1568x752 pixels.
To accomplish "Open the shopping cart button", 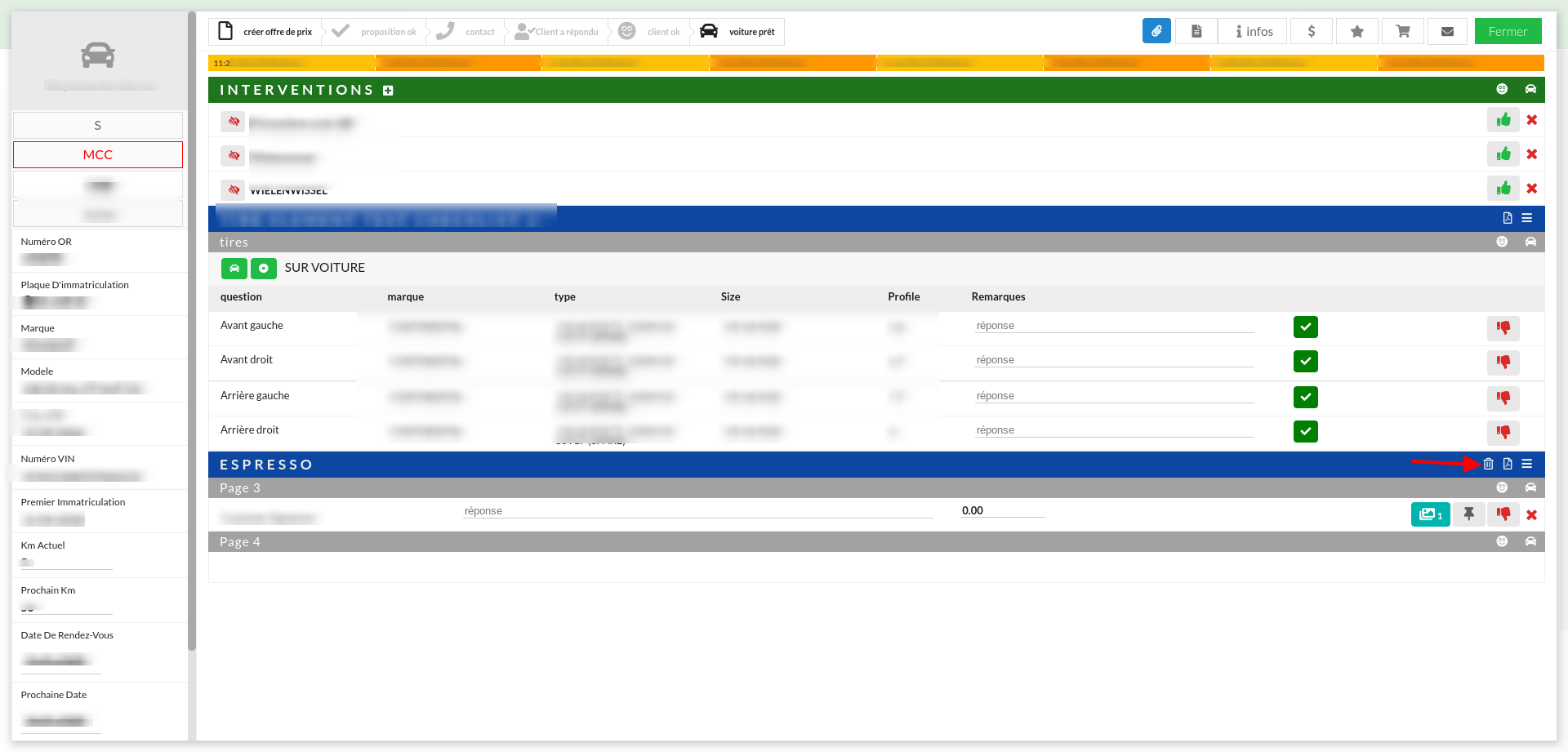I will (1403, 31).
